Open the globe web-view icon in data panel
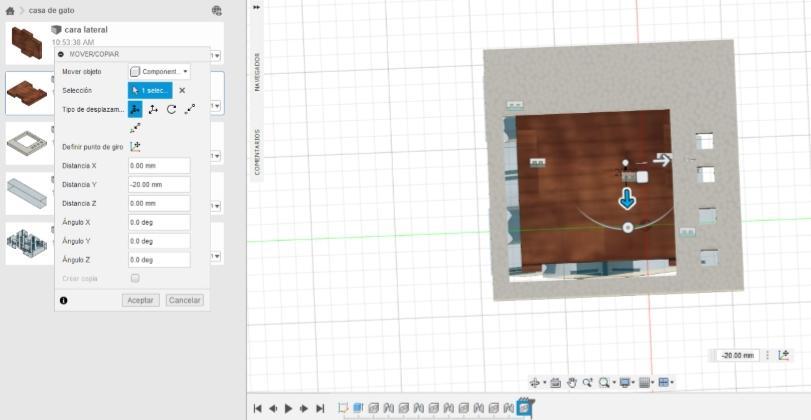Screen dimensions: 811x420 [217, 10]
